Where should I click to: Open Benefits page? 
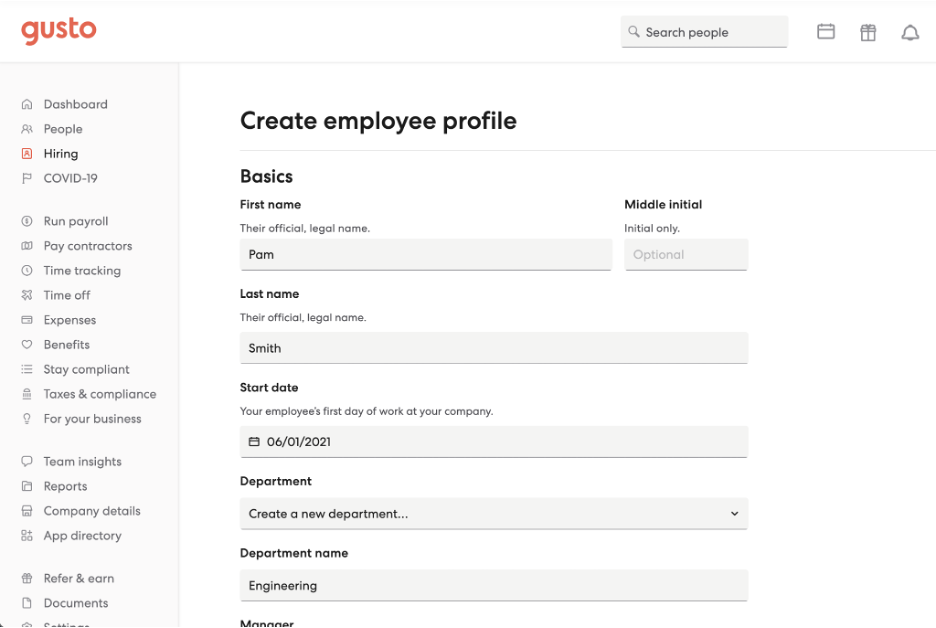66,344
